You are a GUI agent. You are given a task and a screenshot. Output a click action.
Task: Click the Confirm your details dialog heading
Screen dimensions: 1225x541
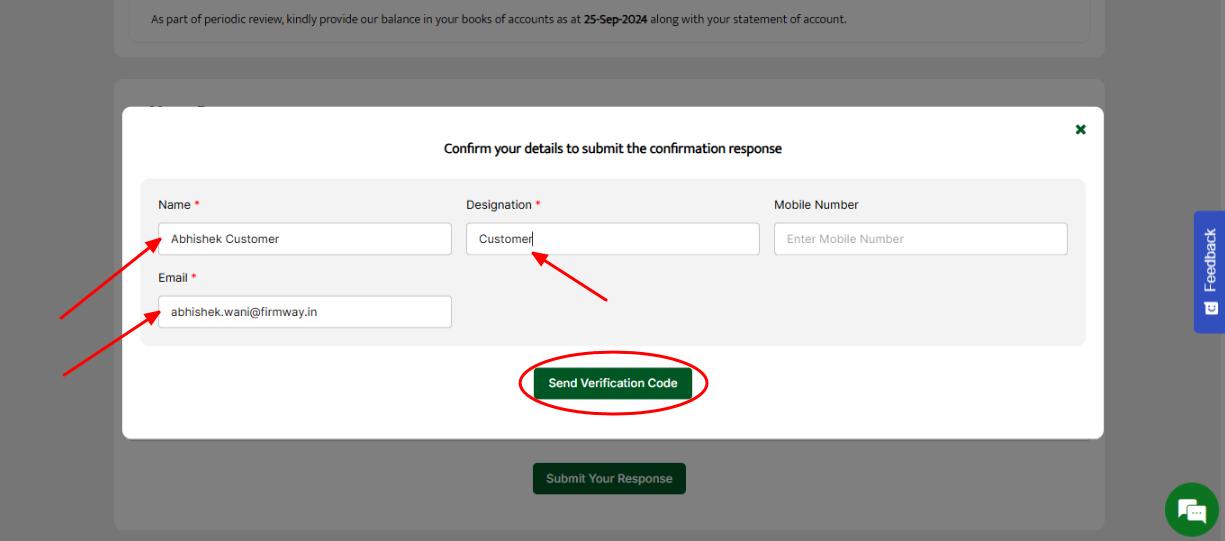tap(612, 149)
